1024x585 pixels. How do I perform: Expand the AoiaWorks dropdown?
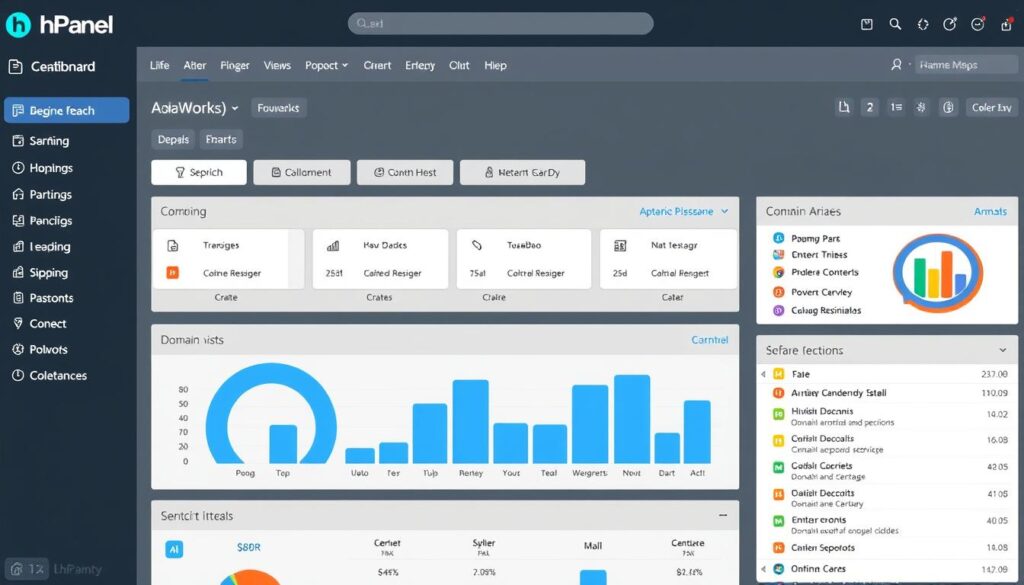[x=235, y=108]
